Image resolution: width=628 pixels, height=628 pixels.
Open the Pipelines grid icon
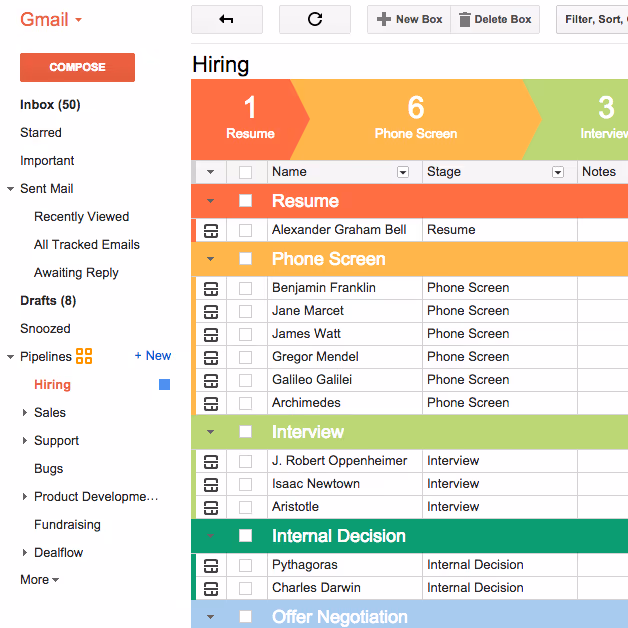point(84,356)
